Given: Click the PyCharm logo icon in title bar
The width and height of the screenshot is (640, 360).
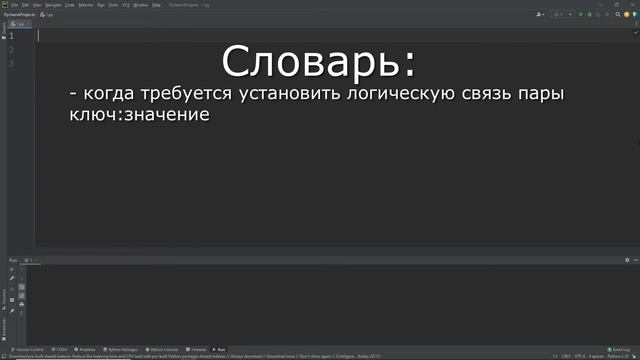Looking at the screenshot, I should click(x=4, y=5).
